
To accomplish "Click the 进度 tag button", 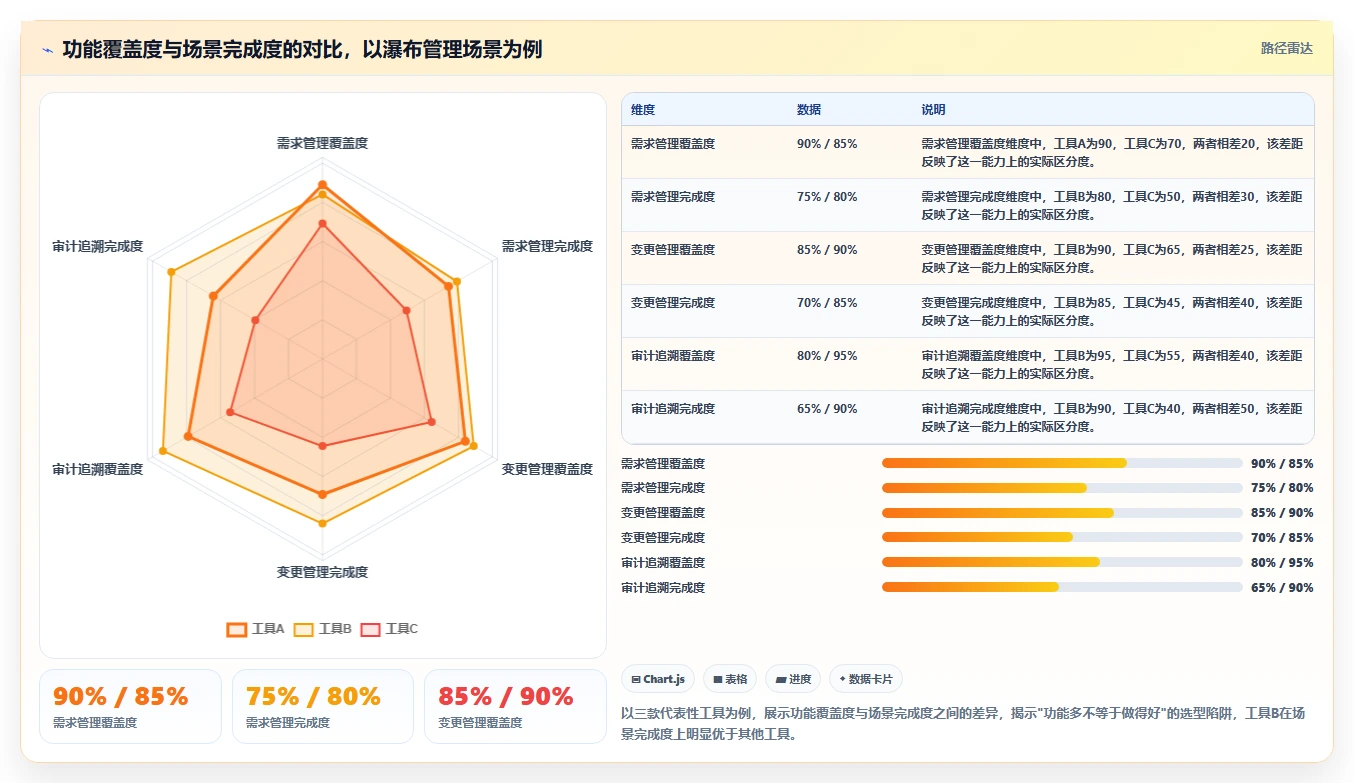I will coord(793,679).
